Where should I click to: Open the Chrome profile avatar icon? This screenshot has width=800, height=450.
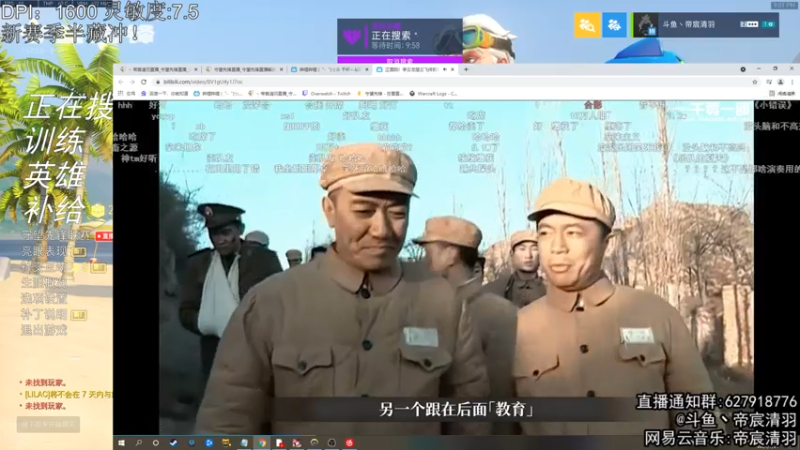[x=781, y=82]
